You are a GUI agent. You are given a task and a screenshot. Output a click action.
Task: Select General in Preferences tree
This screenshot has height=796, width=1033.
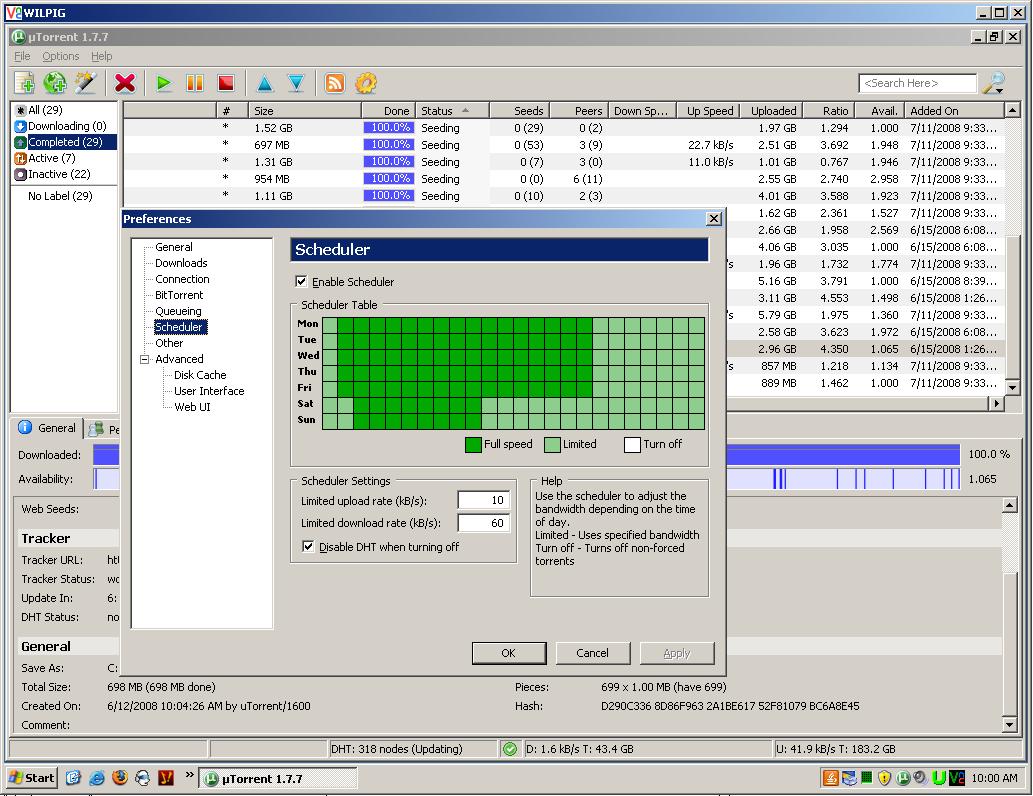tap(174, 247)
